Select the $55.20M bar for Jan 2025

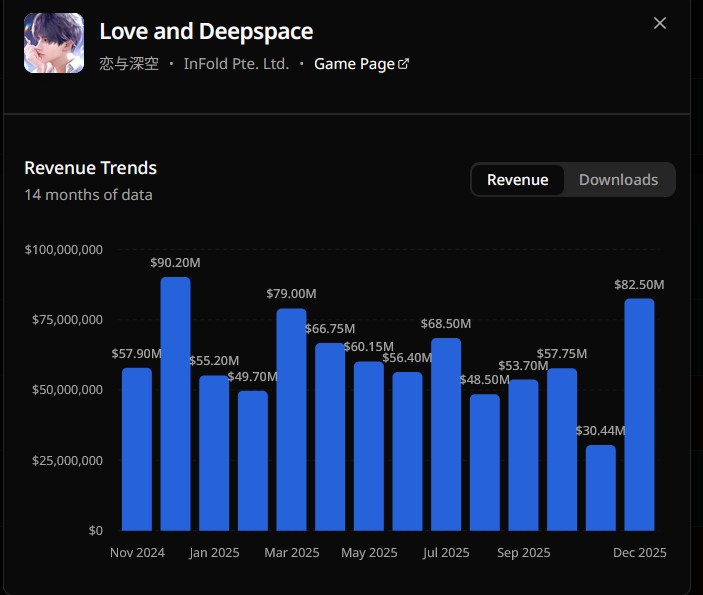pos(214,453)
